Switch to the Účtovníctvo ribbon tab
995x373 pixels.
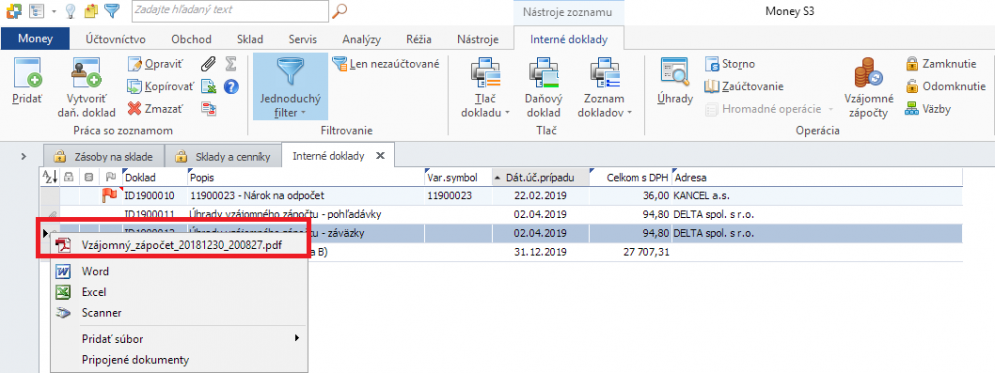pyautogui.click(x=115, y=39)
